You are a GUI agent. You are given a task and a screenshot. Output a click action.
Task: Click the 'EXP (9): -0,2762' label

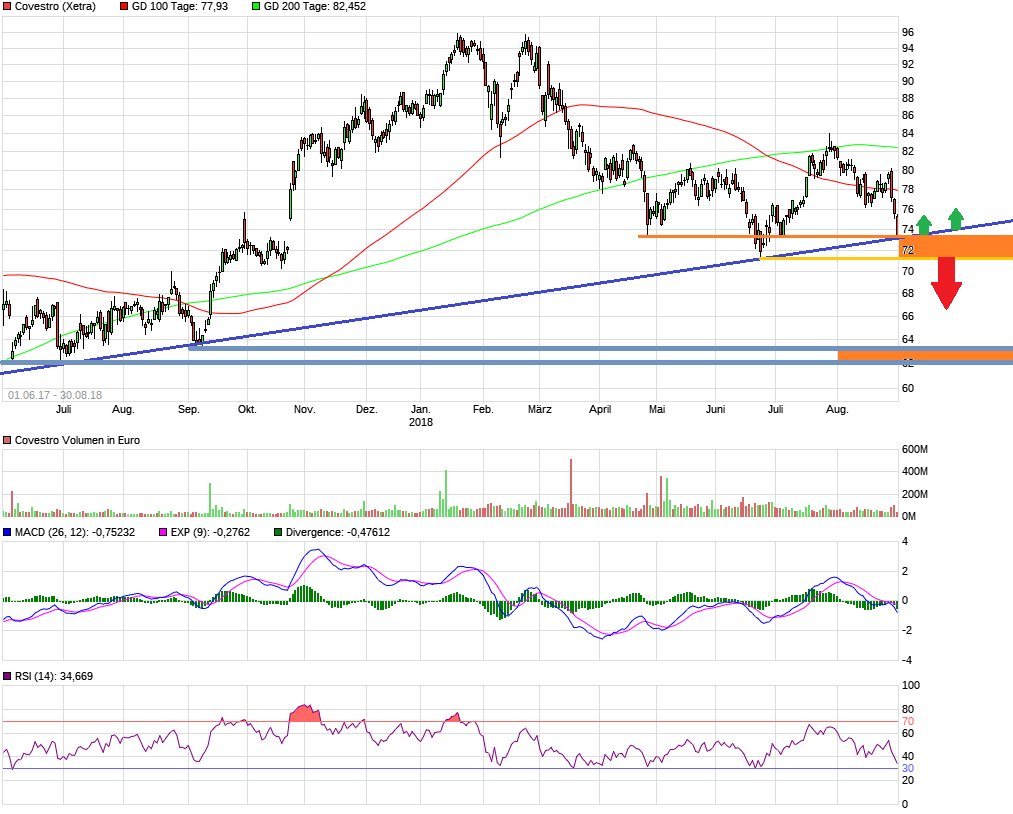(x=210, y=532)
